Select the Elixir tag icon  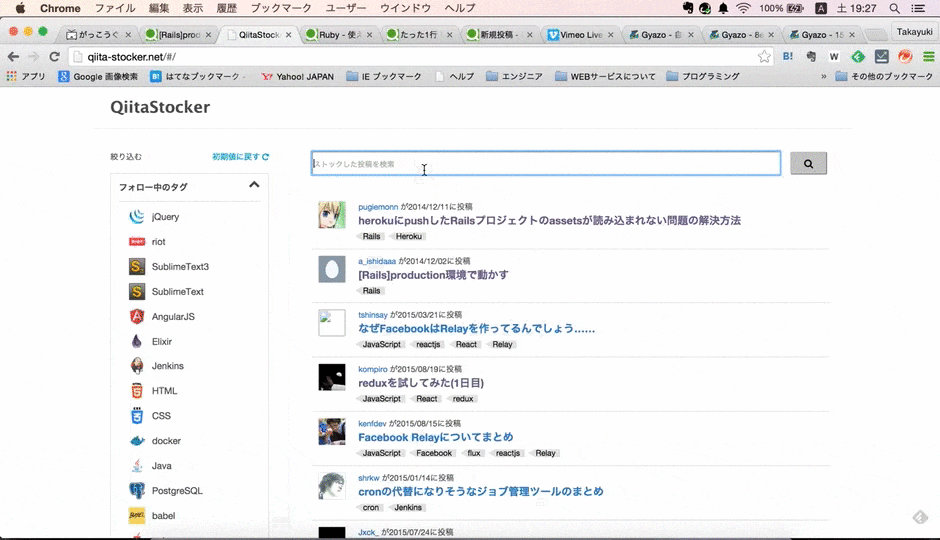(x=137, y=342)
